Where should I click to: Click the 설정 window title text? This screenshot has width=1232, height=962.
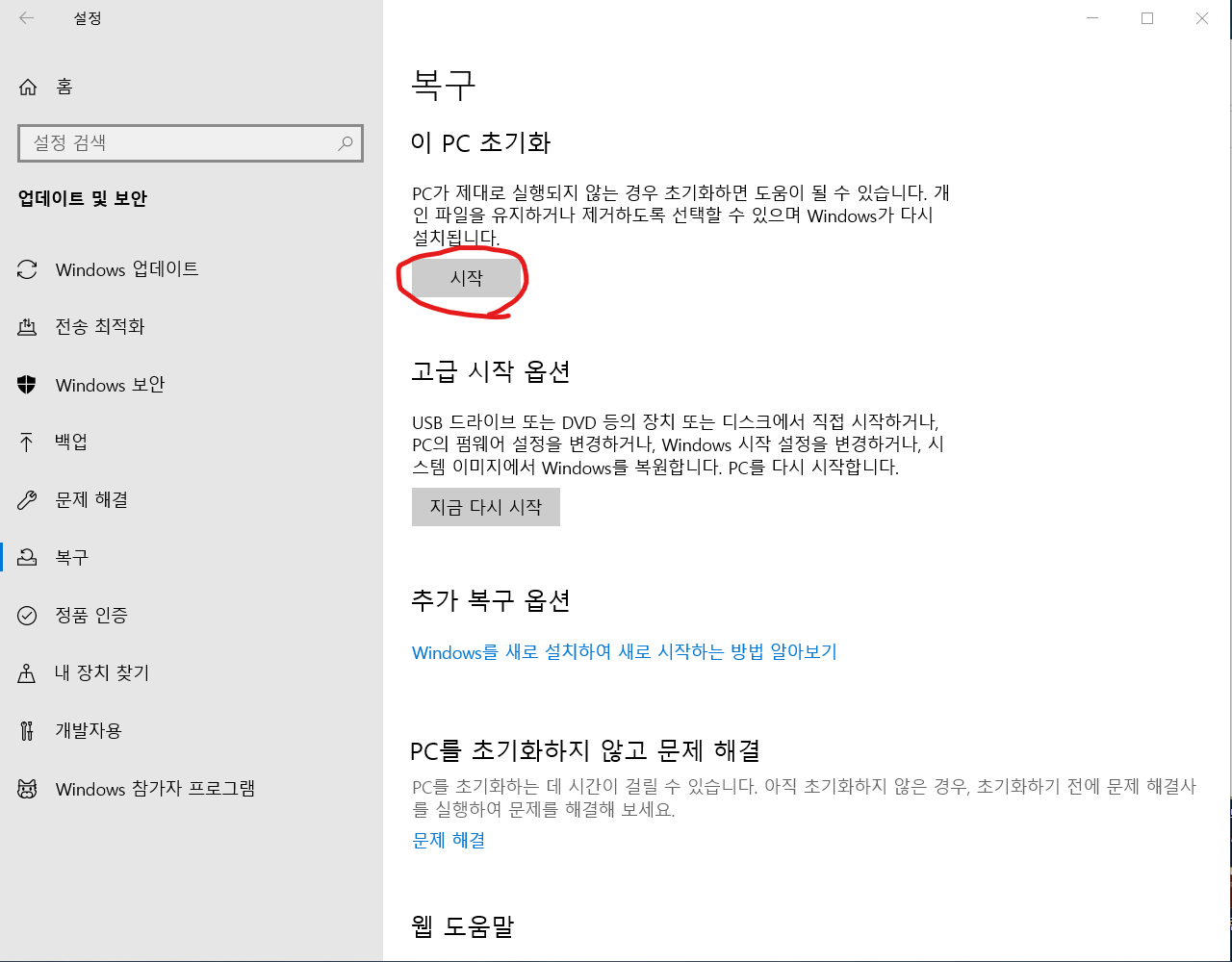click(88, 18)
